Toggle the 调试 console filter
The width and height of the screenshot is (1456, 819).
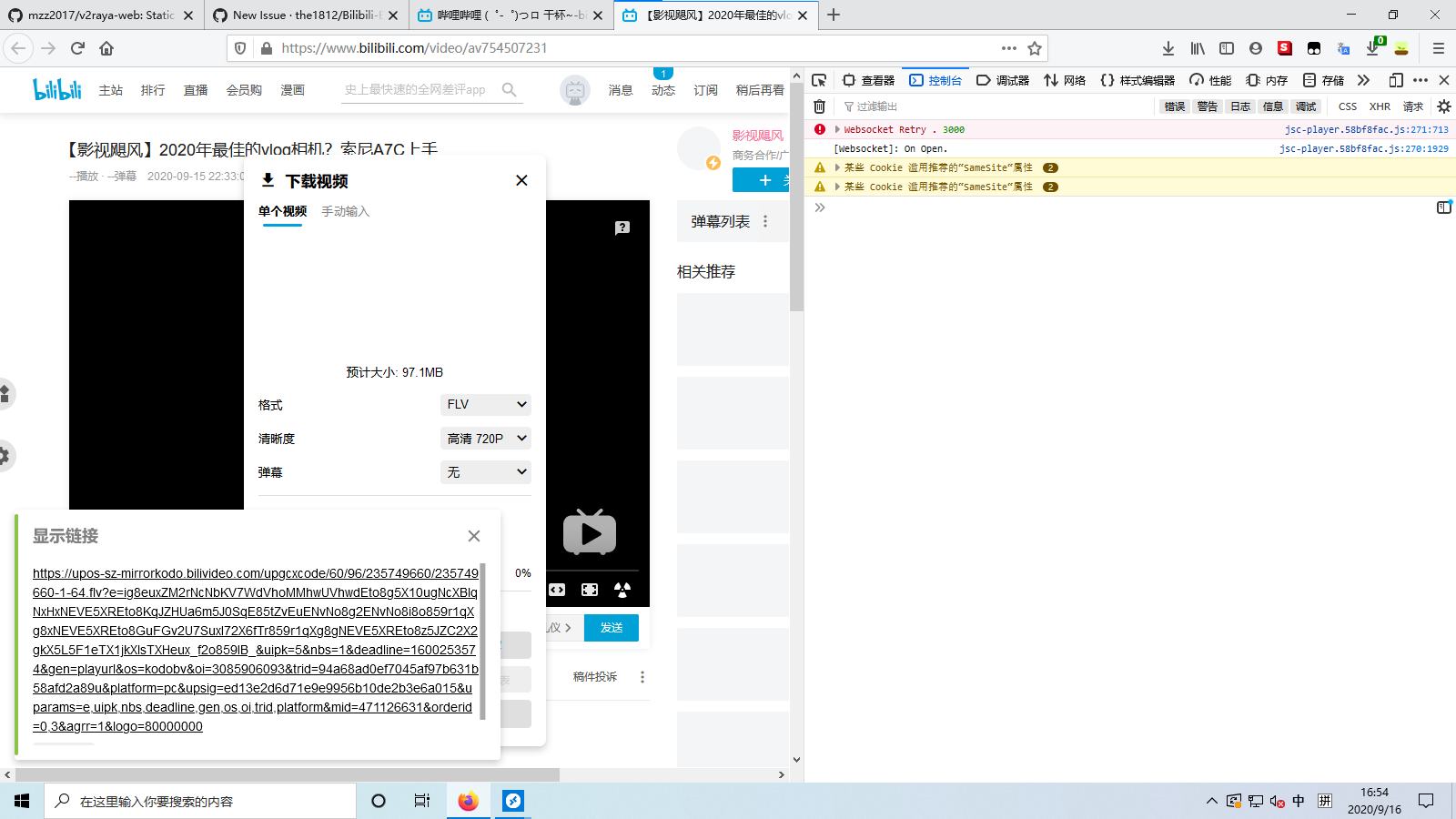point(1306,106)
